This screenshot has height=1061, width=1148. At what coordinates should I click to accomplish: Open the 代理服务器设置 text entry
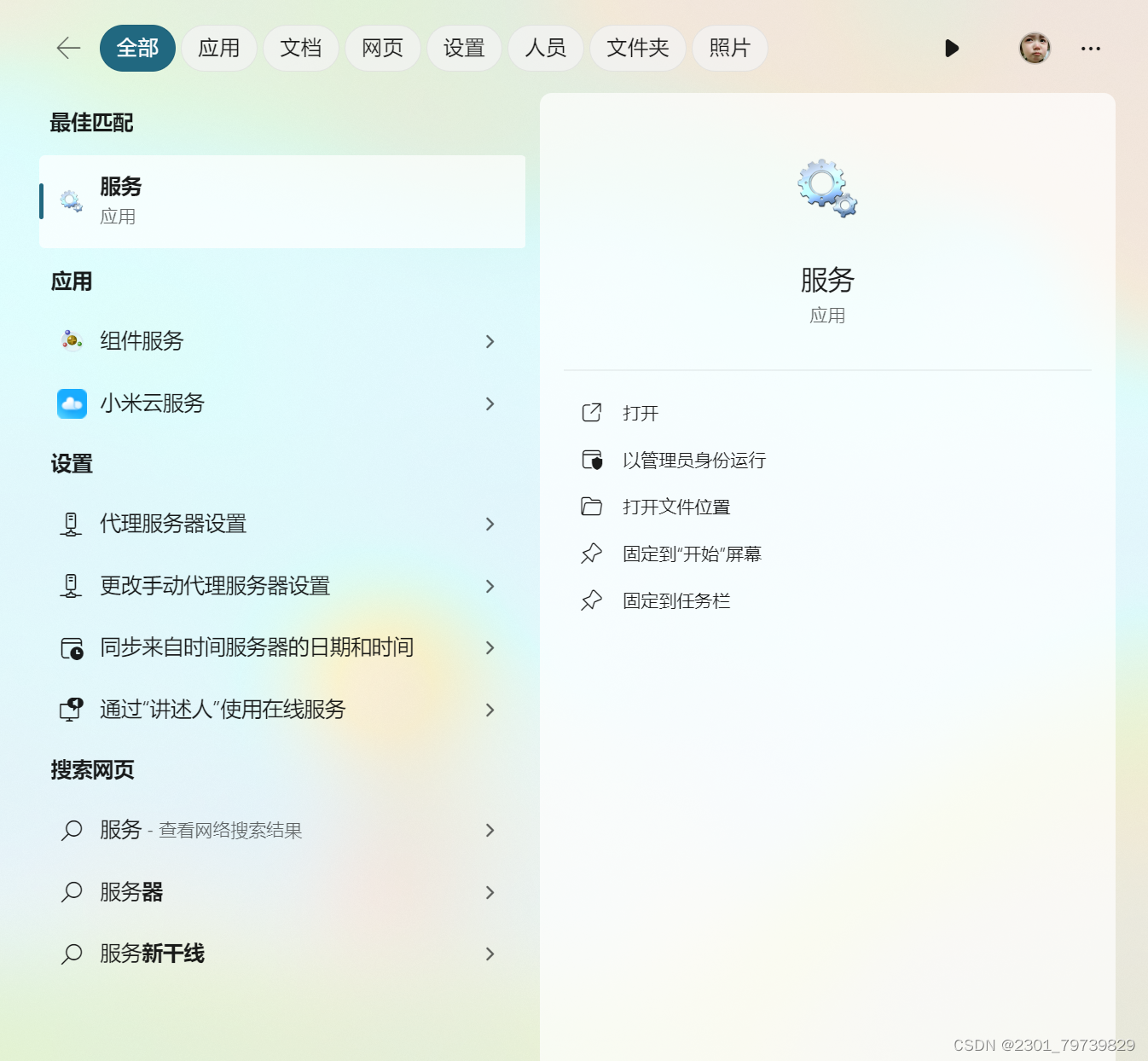click(173, 524)
